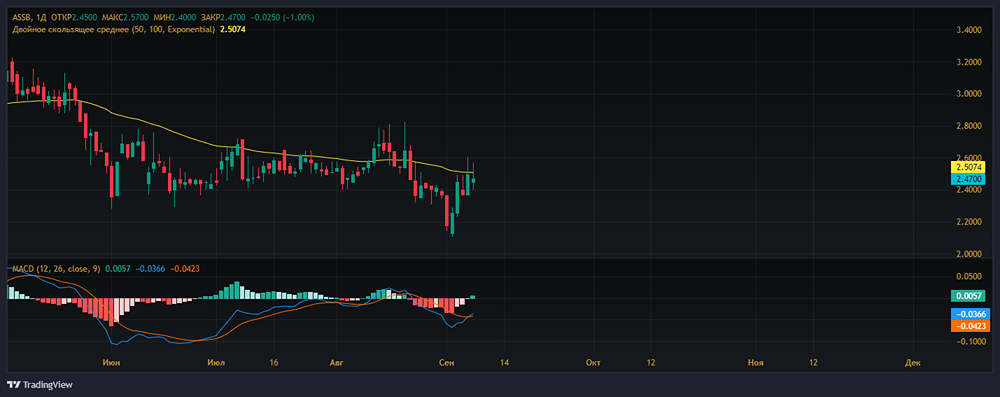Select the Окт label on time axis
The width and height of the screenshot is (1000, 397).
click(x=592, y=362)
